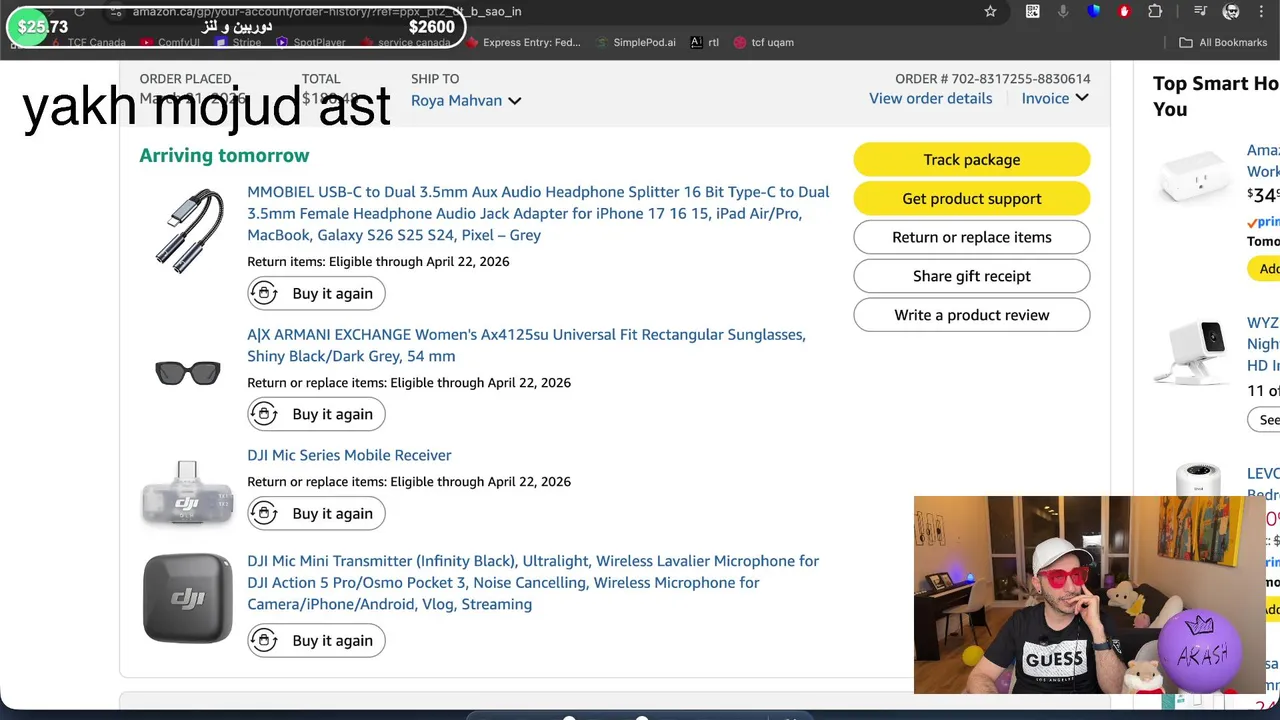Open the rtl bookmark
1280x720 pixels.
[x=705, y=42]
